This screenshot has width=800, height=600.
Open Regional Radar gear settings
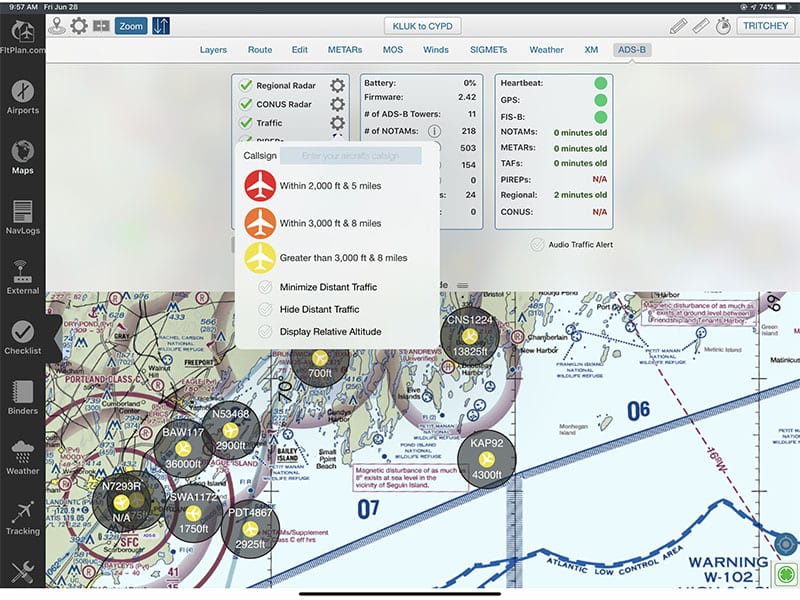coord(337,86)
